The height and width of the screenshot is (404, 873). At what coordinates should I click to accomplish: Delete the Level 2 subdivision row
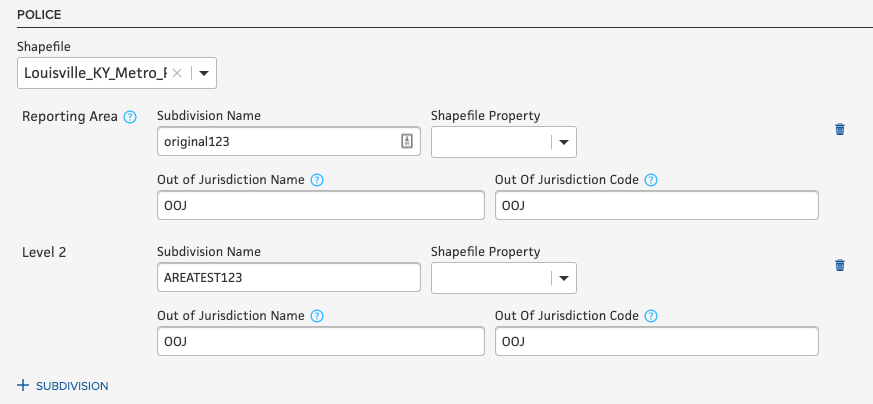pyautogui.click(x=840, y=265)
